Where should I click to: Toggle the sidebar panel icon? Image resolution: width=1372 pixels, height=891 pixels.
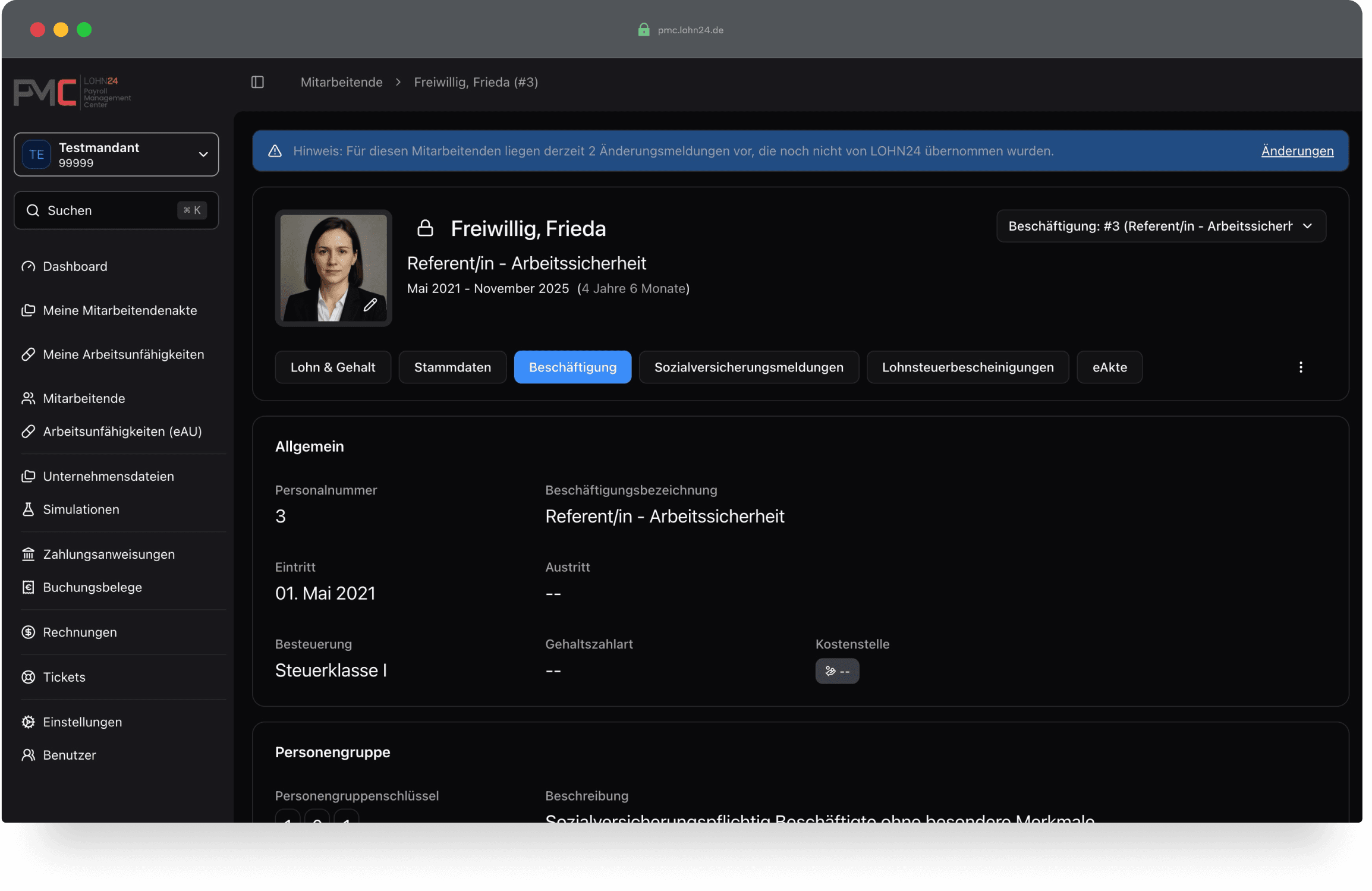click(x=257, y=82)
